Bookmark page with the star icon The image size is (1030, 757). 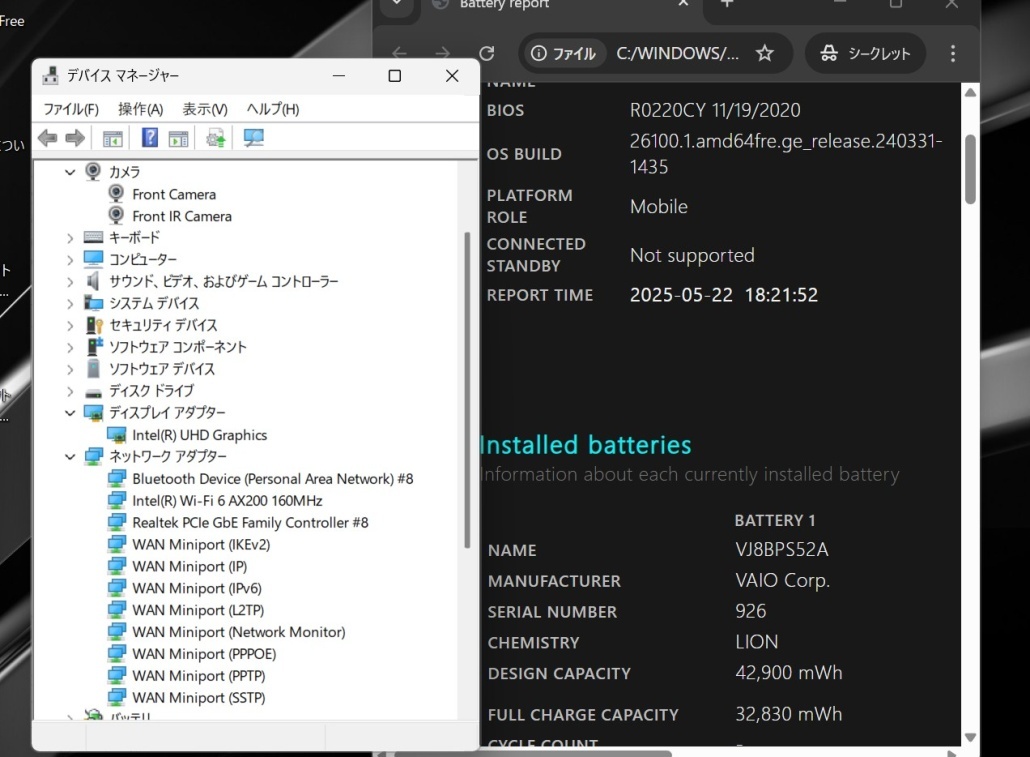point(765,53)
